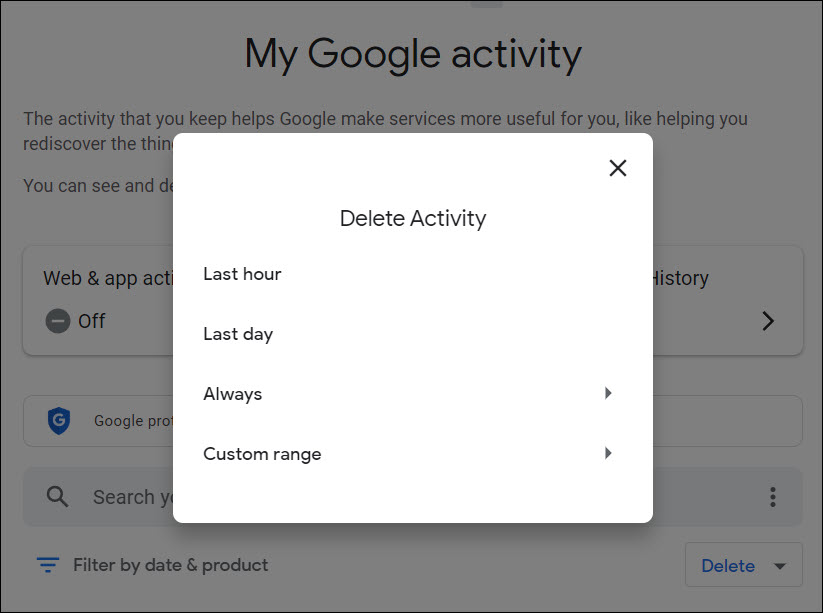Expand the Always option submenu arrow
Image resolution: width=823 pixels, height=613 pixels.
coord(608,393)
